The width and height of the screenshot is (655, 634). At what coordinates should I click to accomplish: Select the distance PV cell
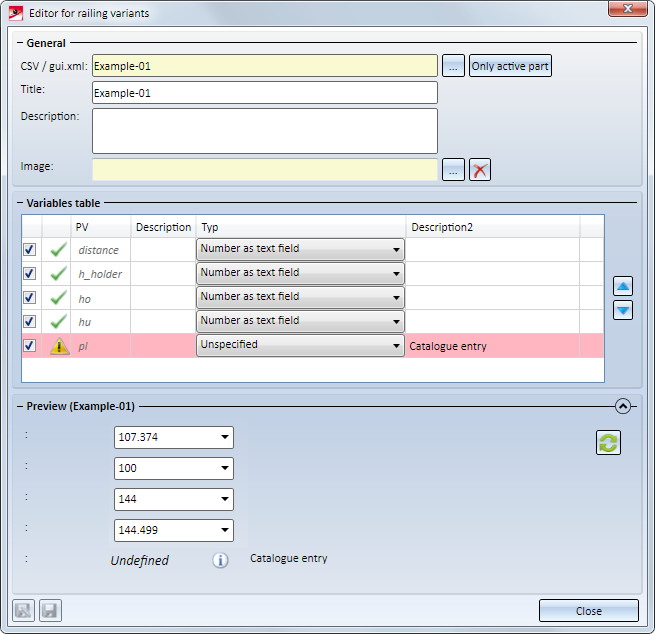point(100,250)
